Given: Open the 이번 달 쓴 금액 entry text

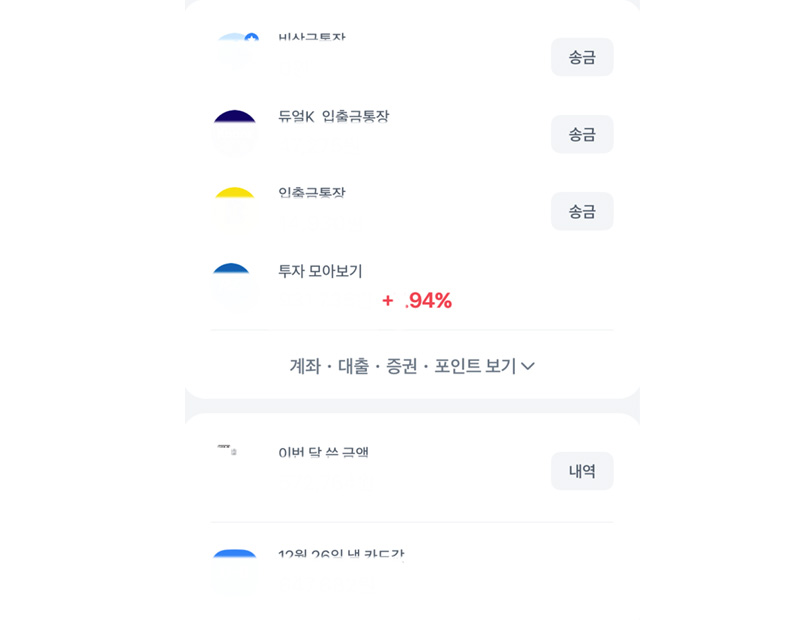Looking at the screenshot, I should (x=324, y=453).
